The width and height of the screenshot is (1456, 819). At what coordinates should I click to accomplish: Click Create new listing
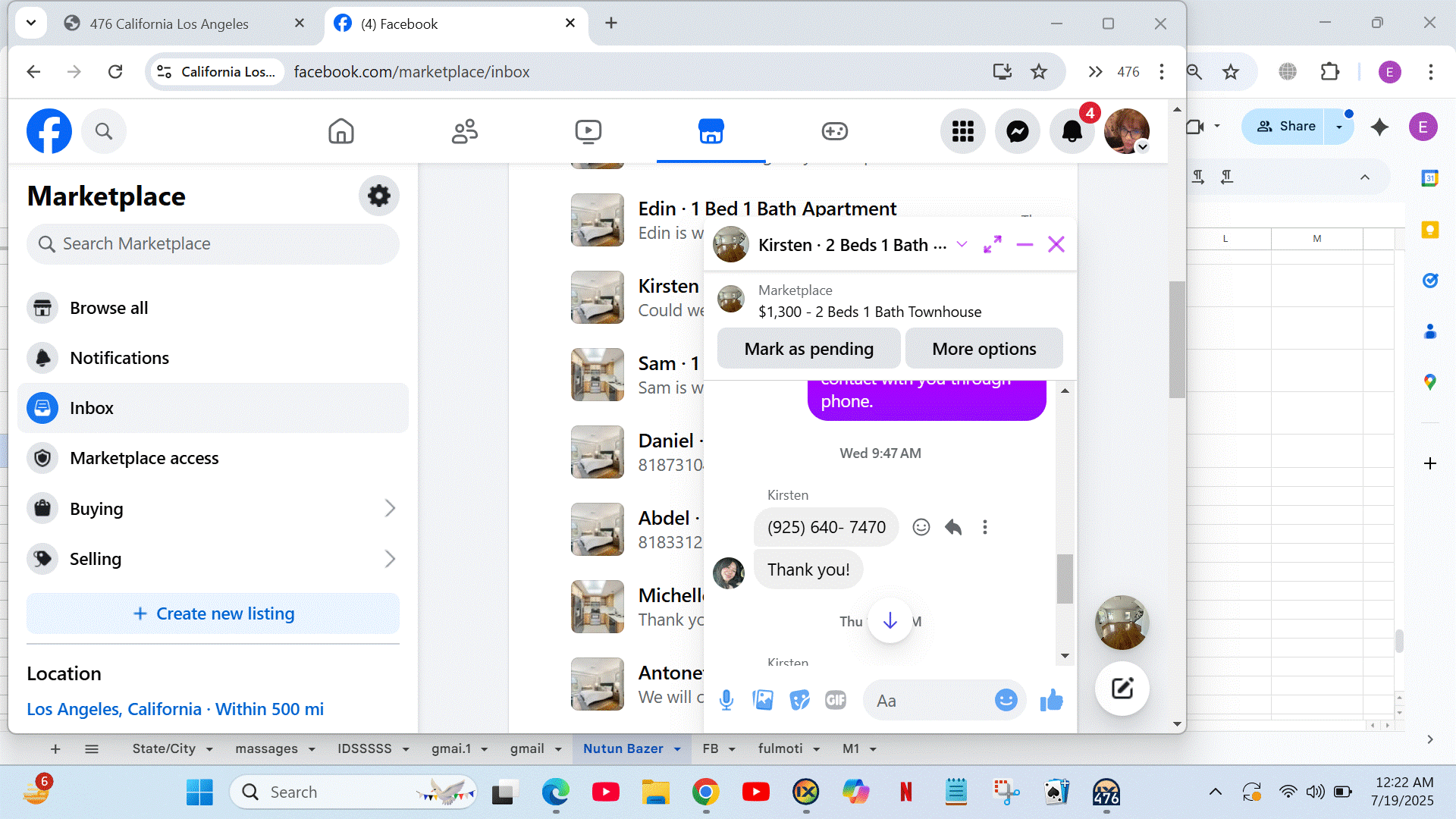click(213, 613)
